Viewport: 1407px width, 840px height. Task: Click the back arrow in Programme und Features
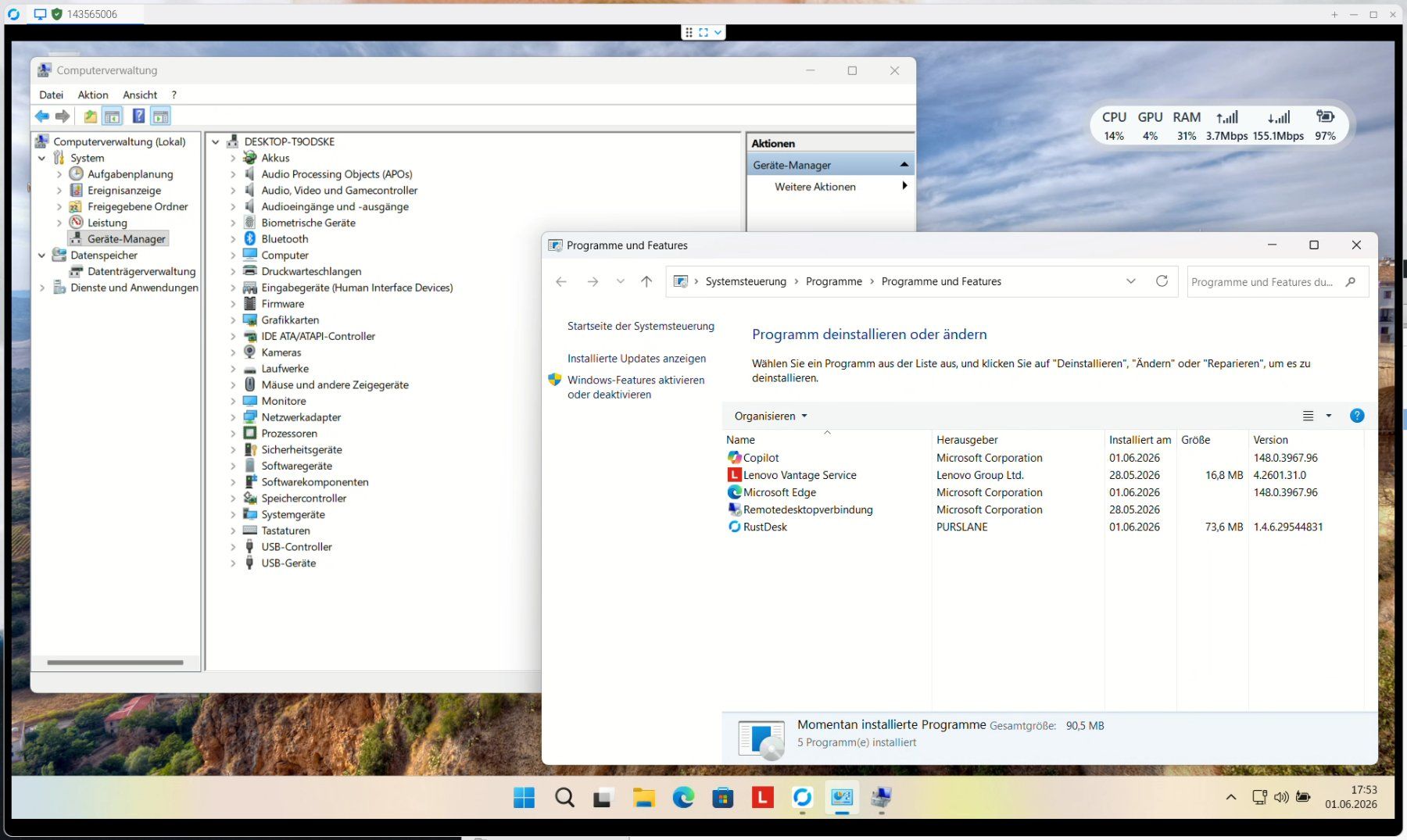561,281
